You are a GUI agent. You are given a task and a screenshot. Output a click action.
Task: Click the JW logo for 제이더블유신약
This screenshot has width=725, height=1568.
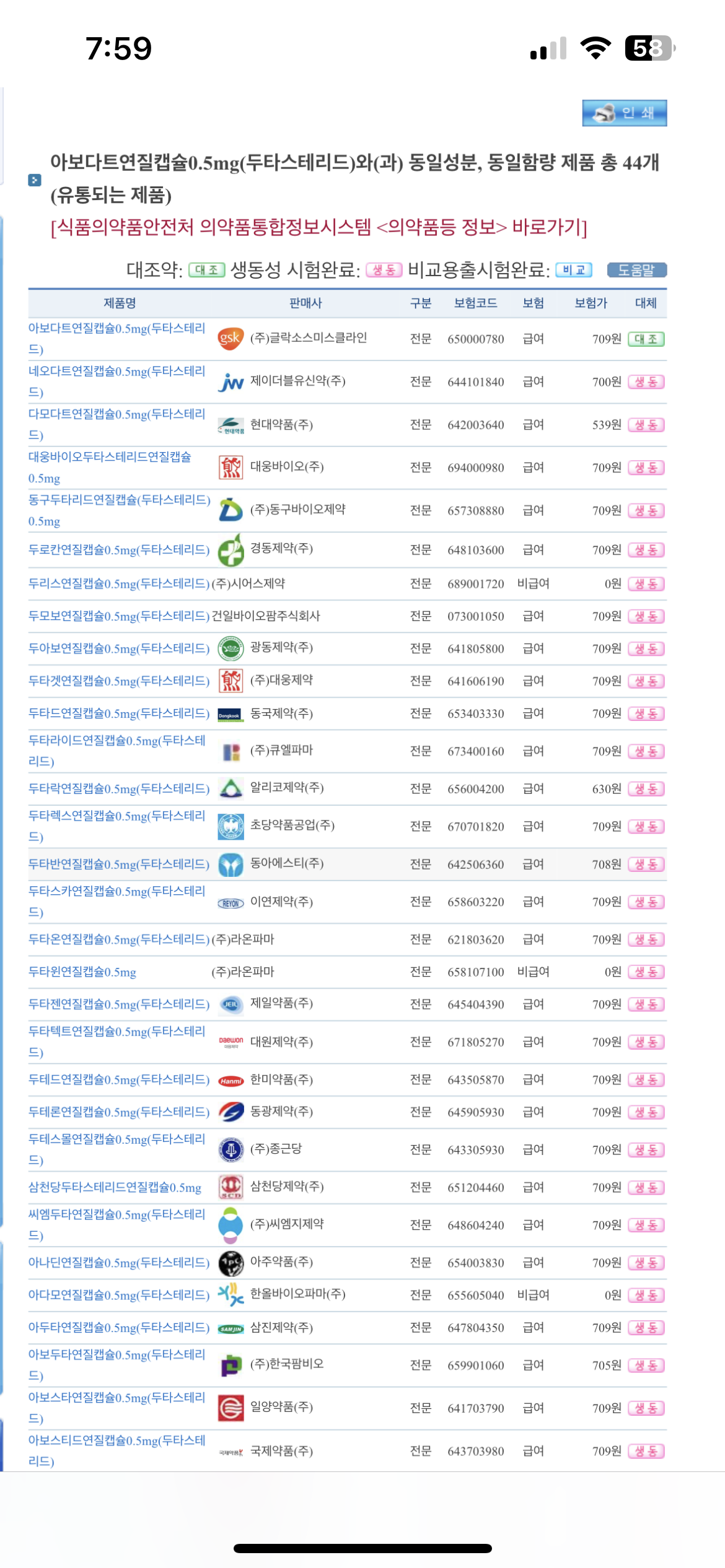pos(231,381)
